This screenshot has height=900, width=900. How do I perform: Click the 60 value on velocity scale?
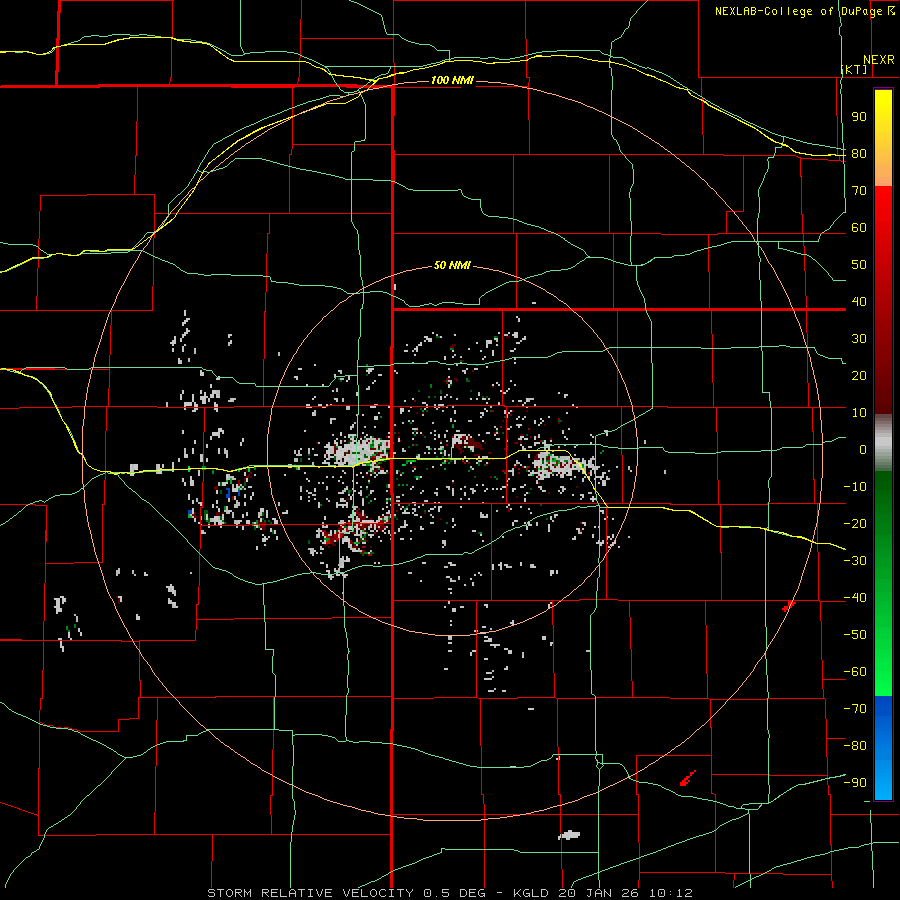859,227
